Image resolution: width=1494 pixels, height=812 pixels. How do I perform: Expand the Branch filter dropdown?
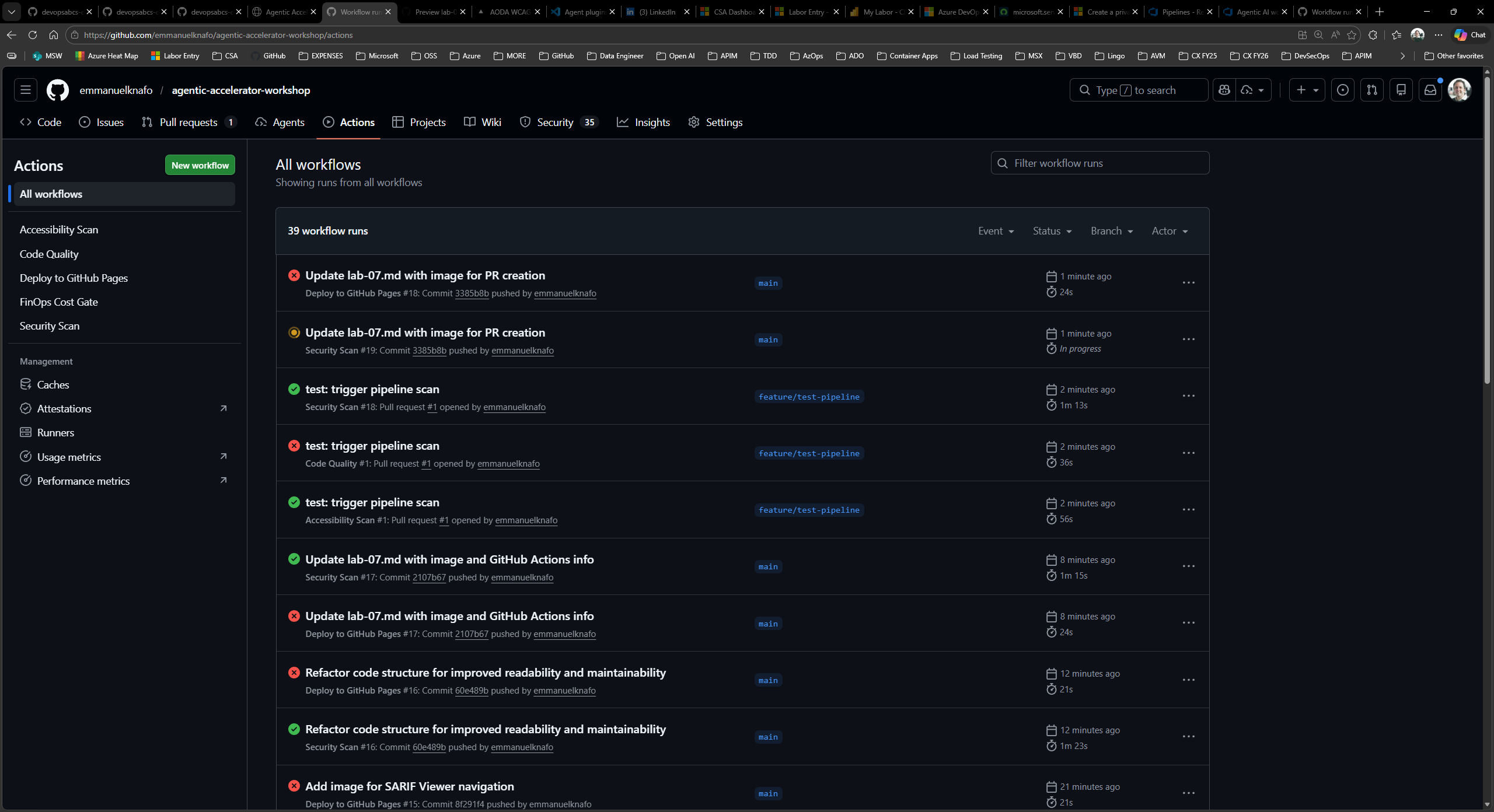pyautogui.click(x=1111, y=230)
